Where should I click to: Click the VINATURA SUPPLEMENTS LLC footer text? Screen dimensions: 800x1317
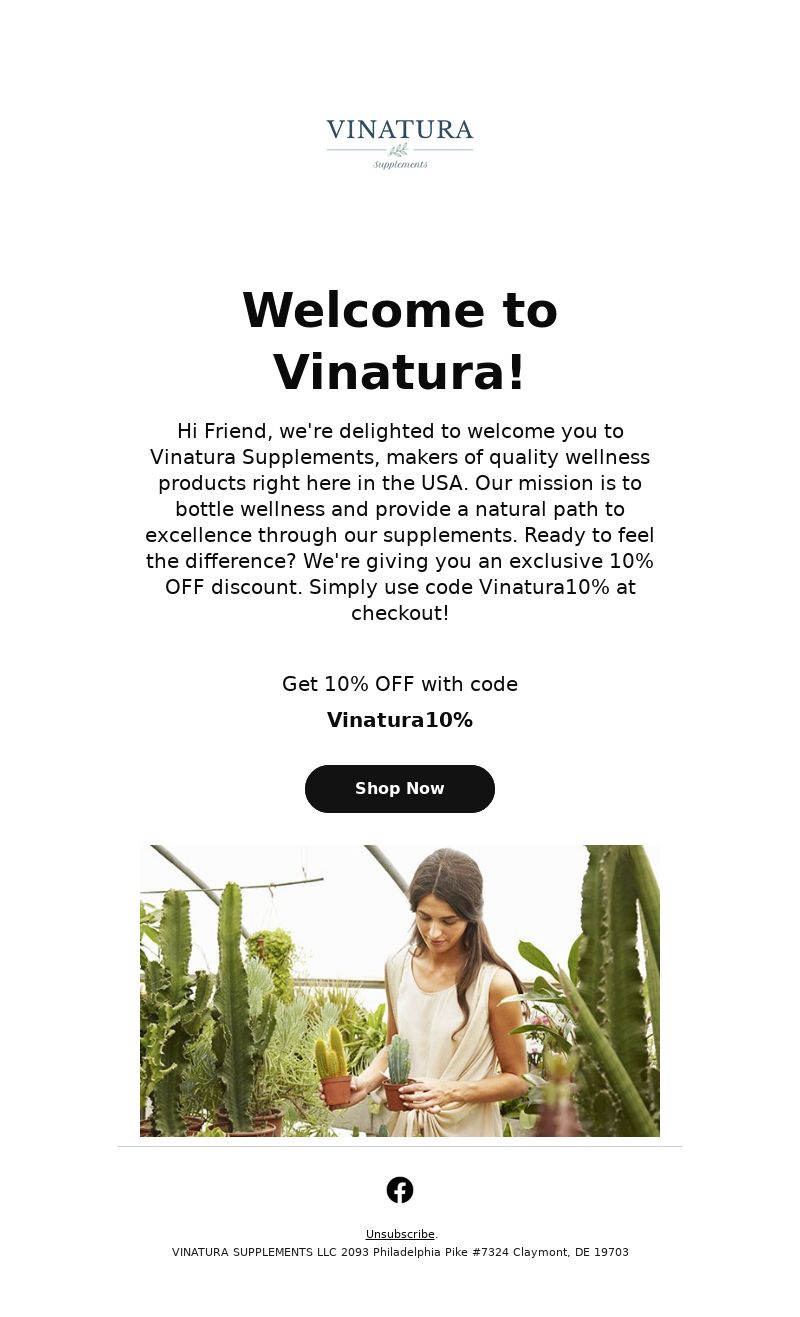coord(255,1252)
